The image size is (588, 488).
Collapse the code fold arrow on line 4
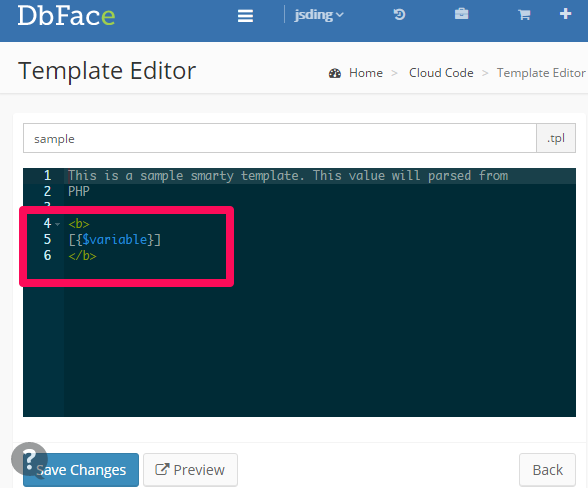pyautogui.click(x=57, y=224)
